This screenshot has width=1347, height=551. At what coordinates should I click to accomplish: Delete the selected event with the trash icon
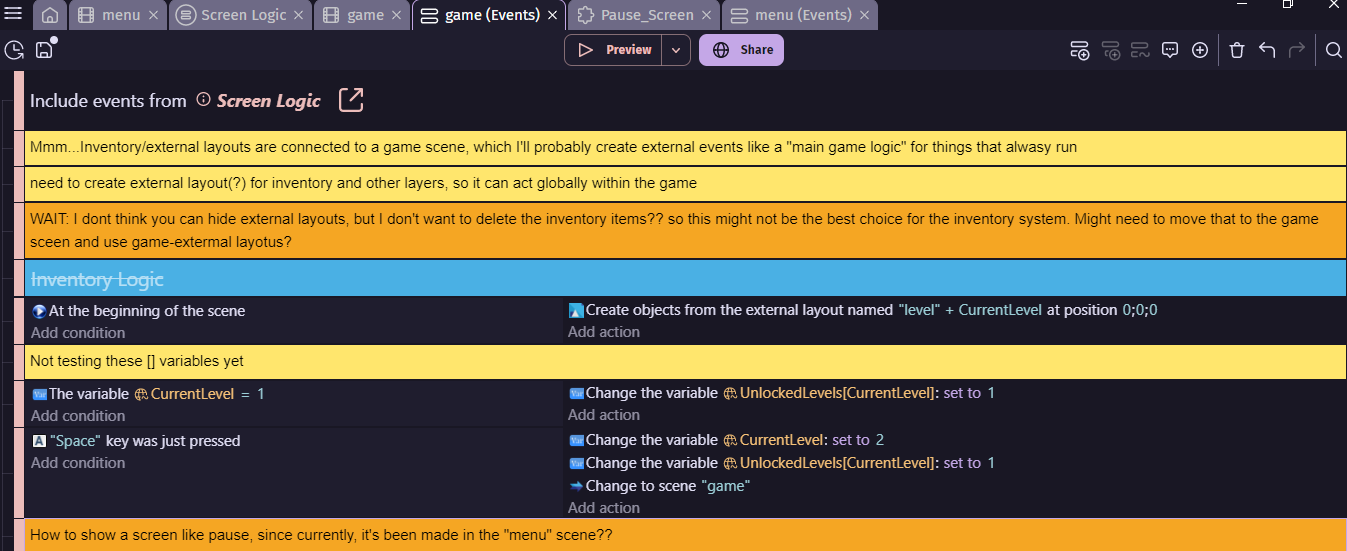(x=1237, y=50)
